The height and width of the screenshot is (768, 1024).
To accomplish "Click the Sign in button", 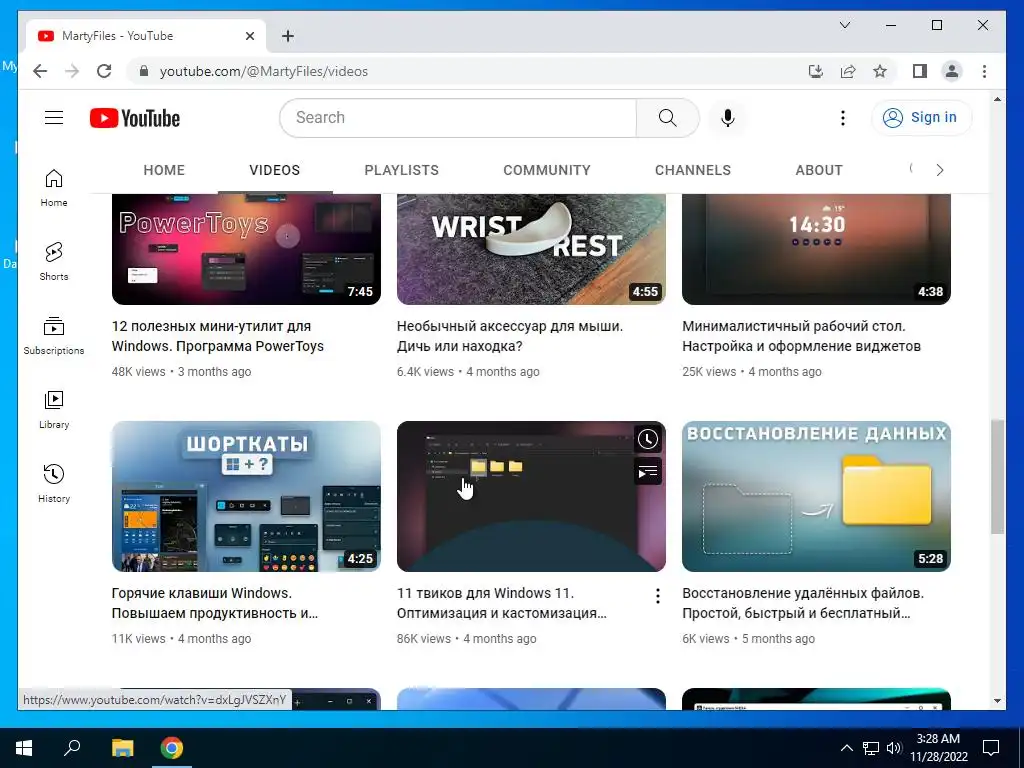I will [921, 118].
